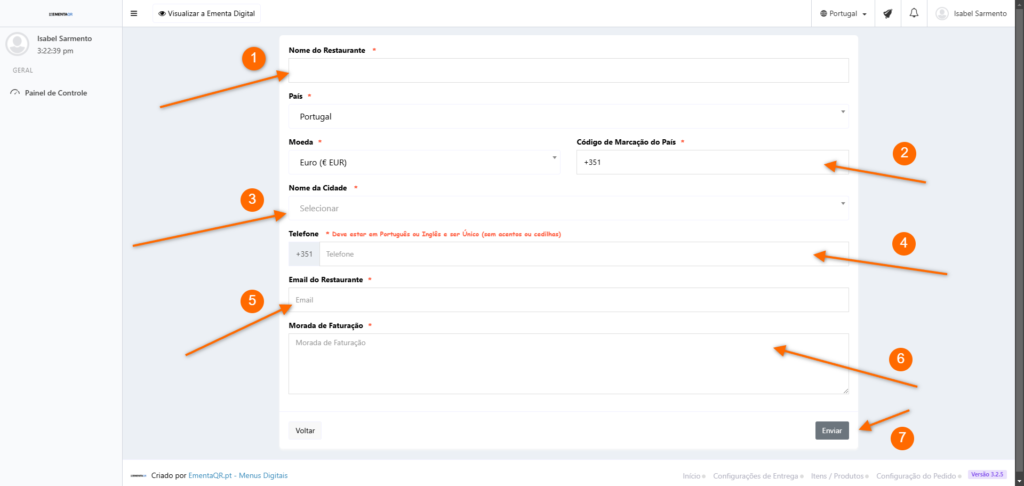Select the Email do Restaurante field
This screenshot has width=1024, height=486.
point(568,300)
